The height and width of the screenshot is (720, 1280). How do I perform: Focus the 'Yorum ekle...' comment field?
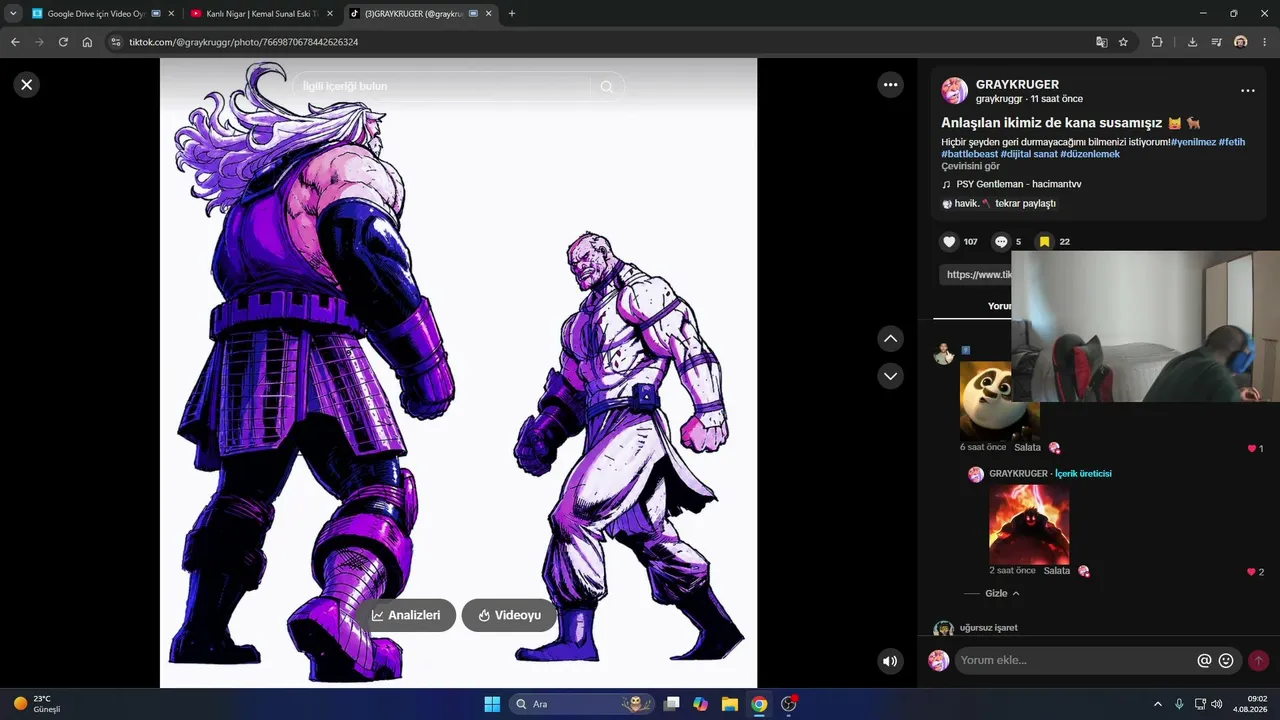coord(1075,661)
